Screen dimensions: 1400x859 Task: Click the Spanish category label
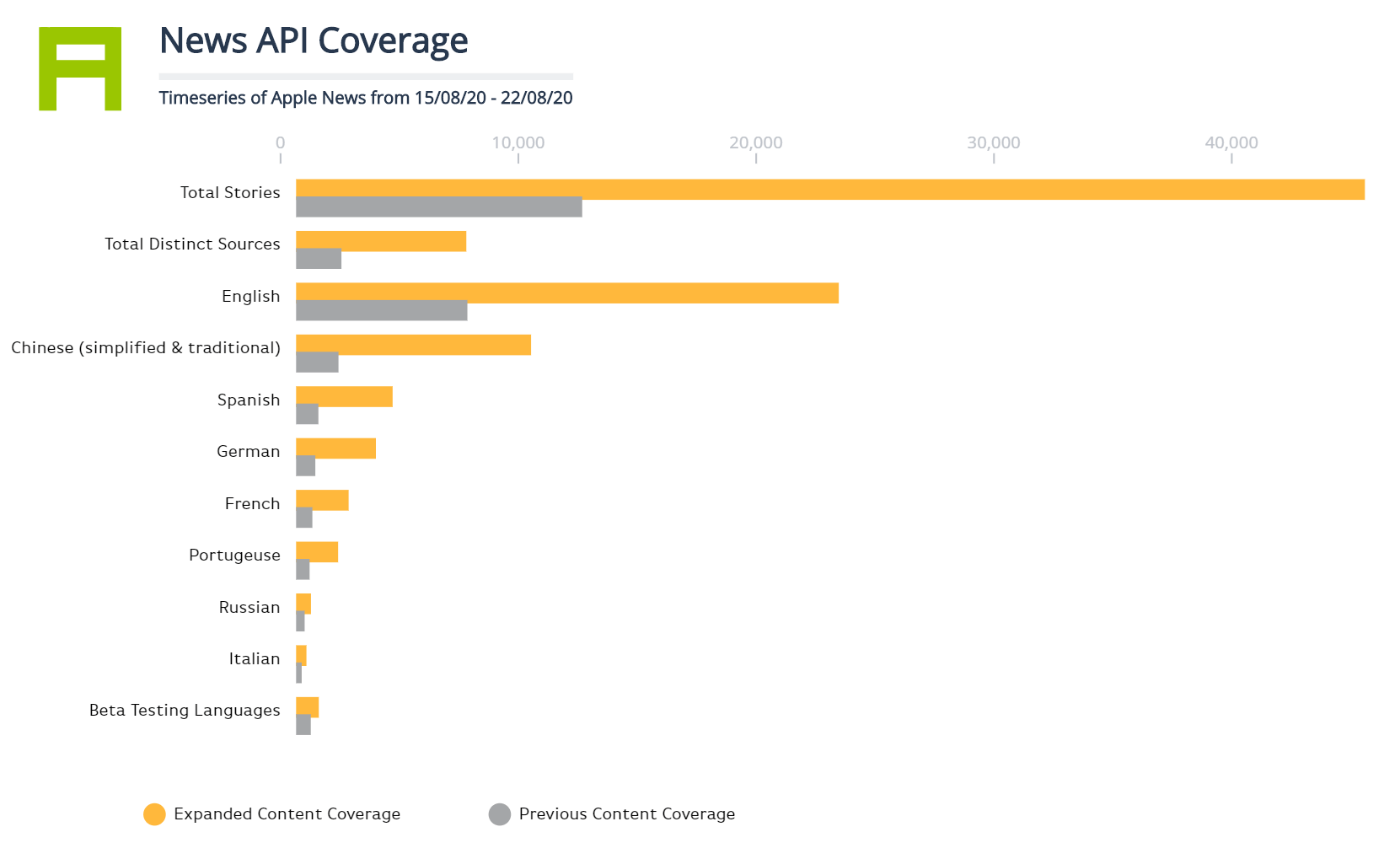(x=249, y=400)
